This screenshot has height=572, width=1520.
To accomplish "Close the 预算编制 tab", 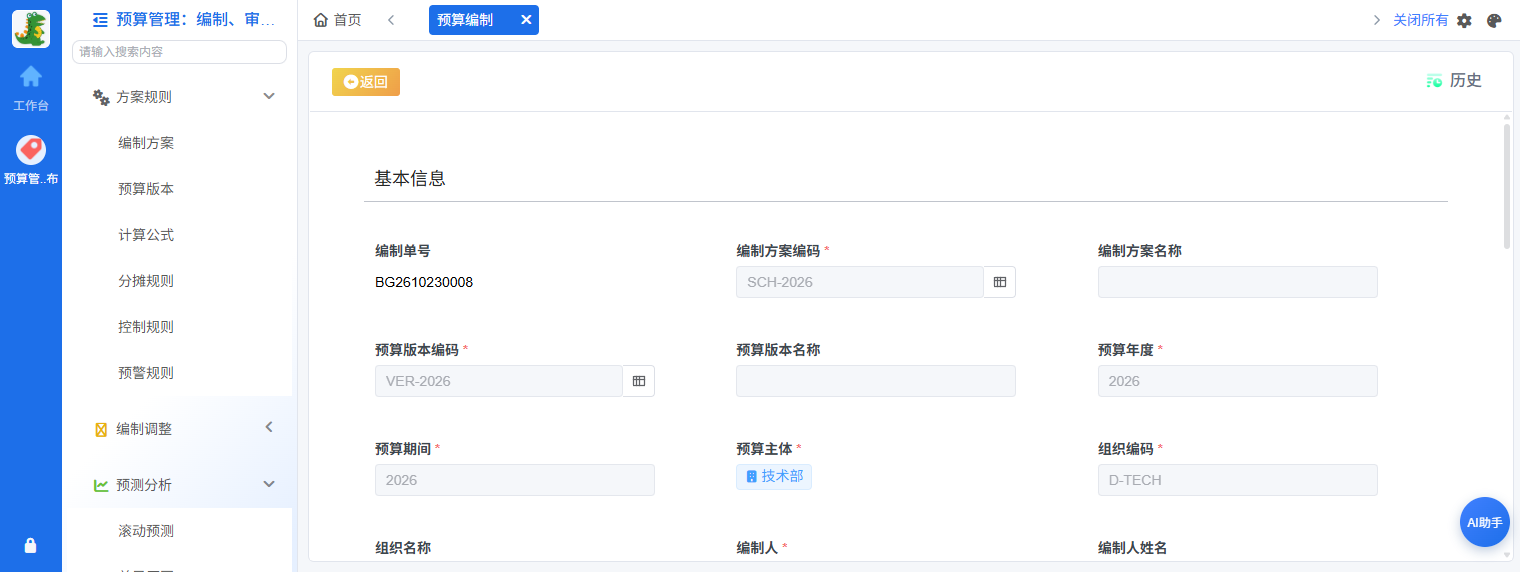I will pos(526,20).
